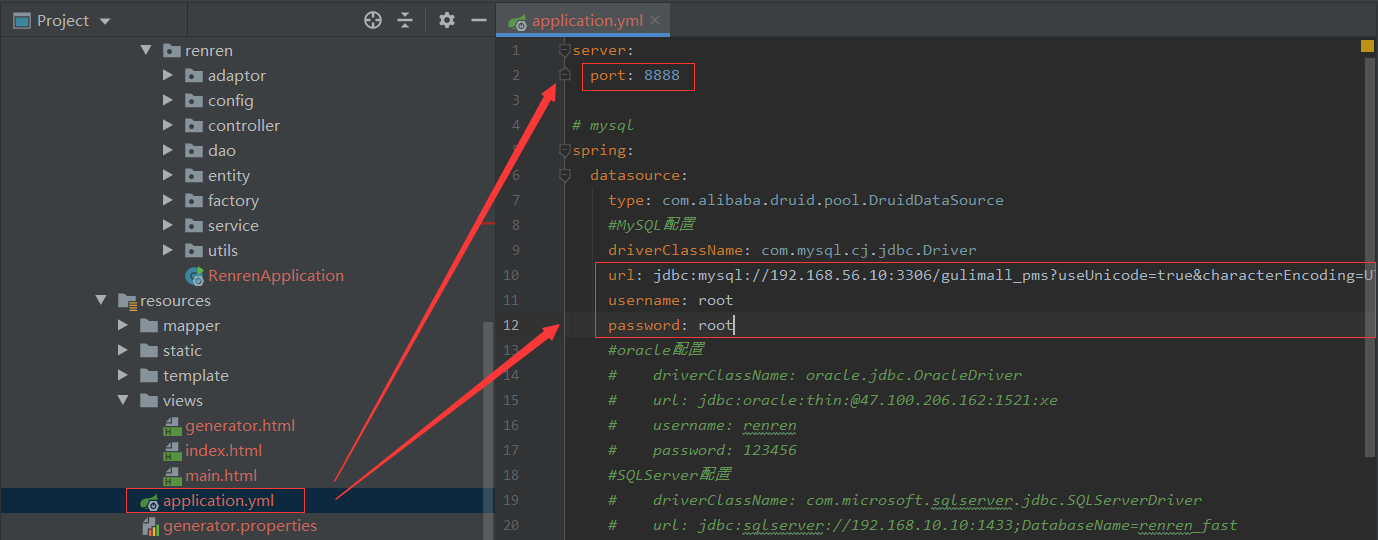Select main.html in project tree
Viewport: 1378px width, 540px height.
coord(221,475)
